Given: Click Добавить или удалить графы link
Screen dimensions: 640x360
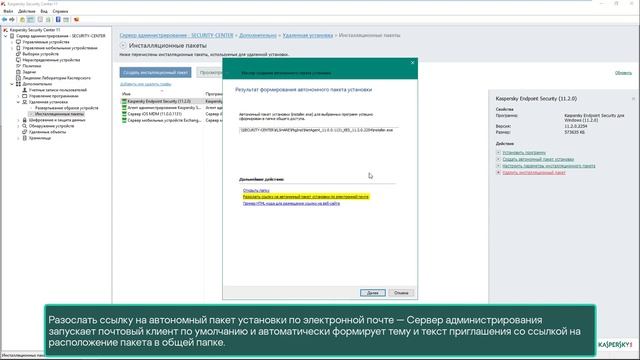Looking at the screenshot, I should tap(145, 84).
